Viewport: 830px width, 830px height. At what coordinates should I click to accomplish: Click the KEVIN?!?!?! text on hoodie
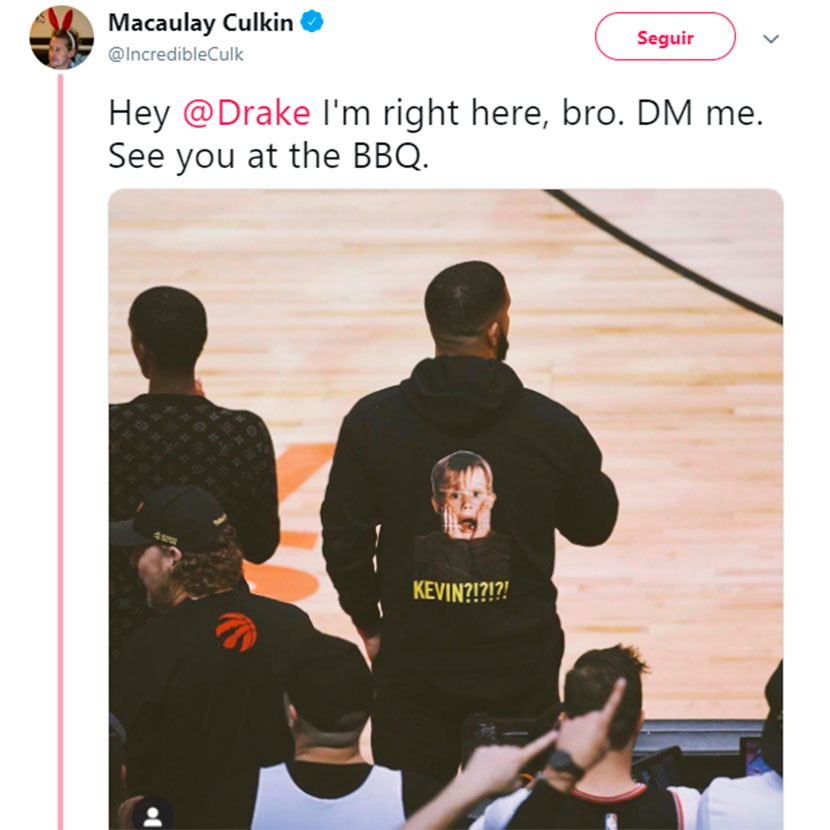point(461,591)
